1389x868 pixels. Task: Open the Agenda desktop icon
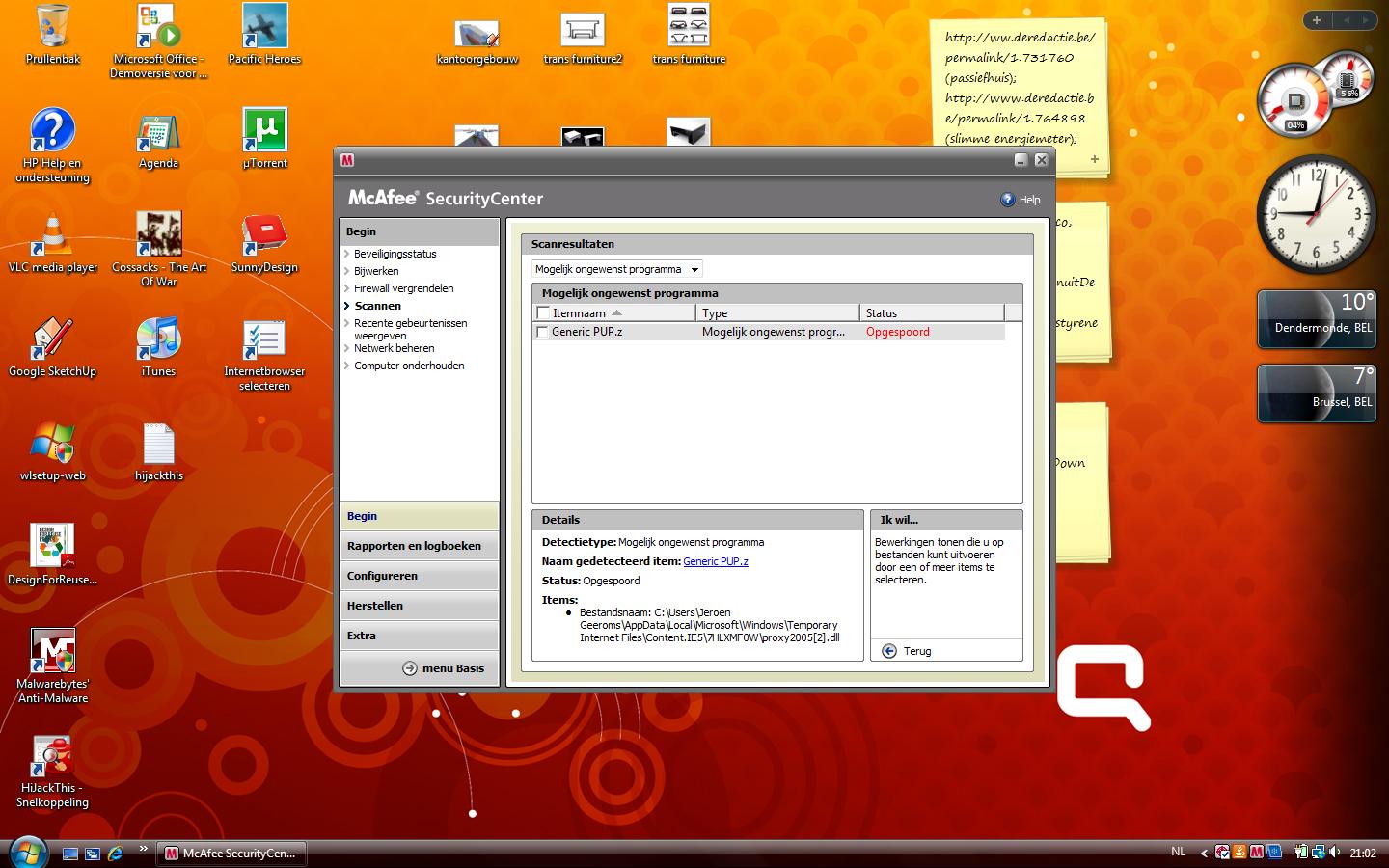click(x=158, y=132)
